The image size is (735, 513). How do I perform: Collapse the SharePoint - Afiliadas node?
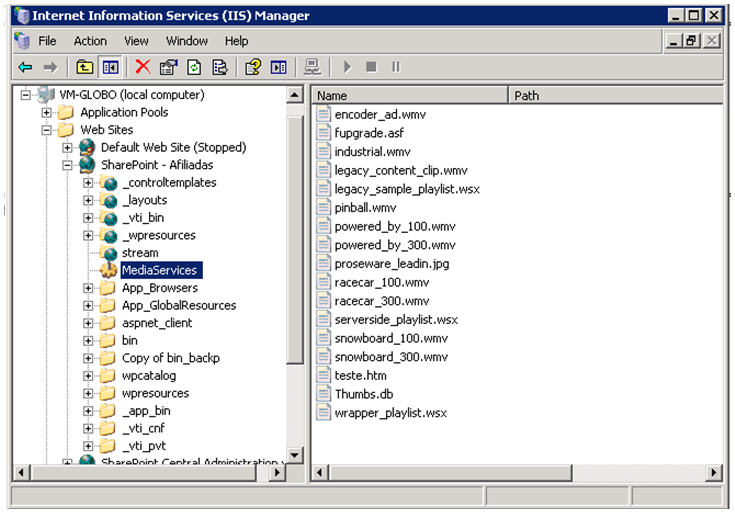(x=68, y=165)
